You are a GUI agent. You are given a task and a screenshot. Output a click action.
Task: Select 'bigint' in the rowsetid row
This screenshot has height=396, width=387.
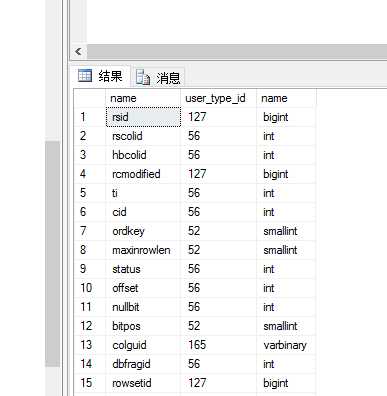tap(286, 383)
